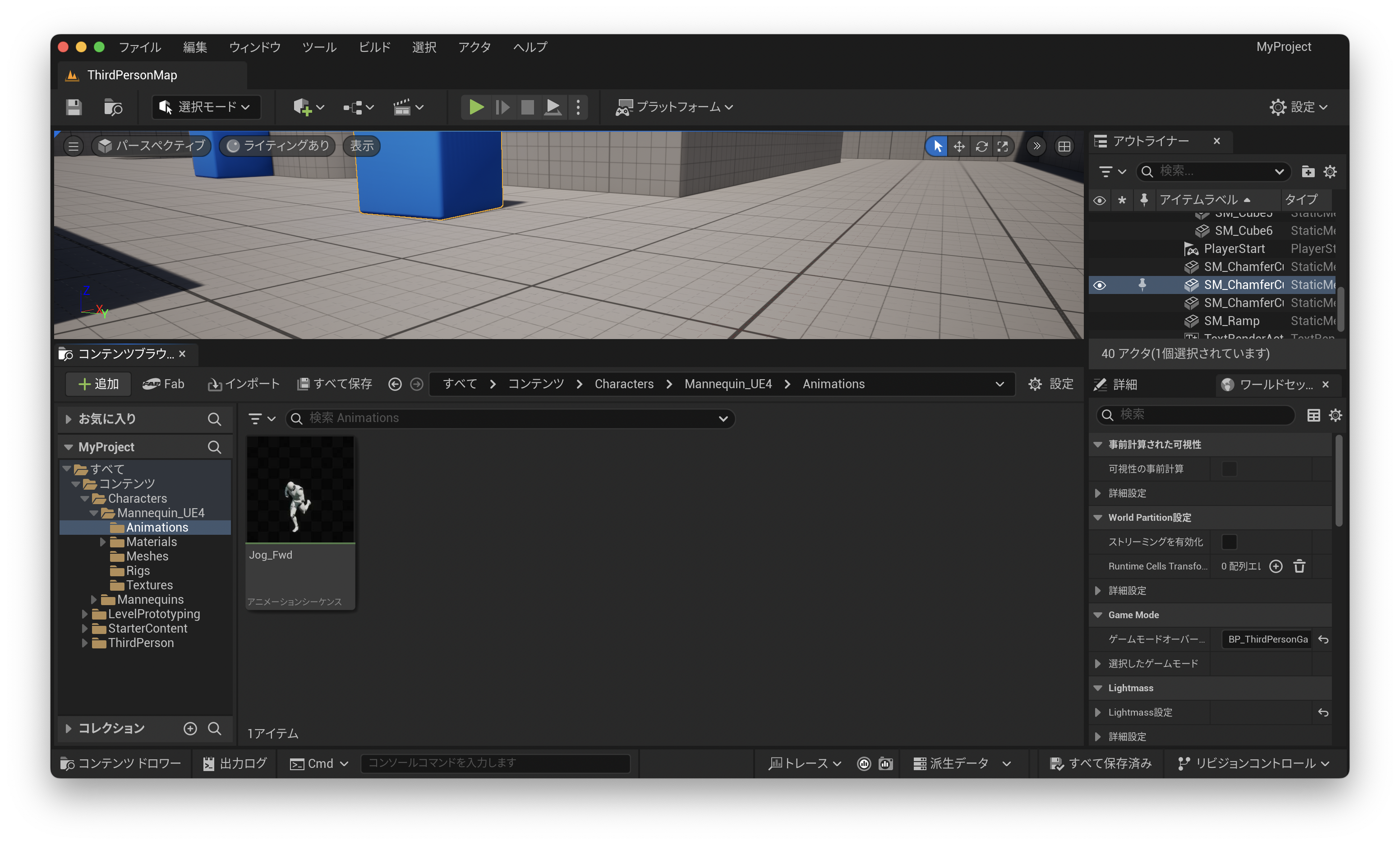This screenshot has width=1400, height=845.
Task: Add an element to Runtime Cells Transformers array
Action: point(1276,566)
